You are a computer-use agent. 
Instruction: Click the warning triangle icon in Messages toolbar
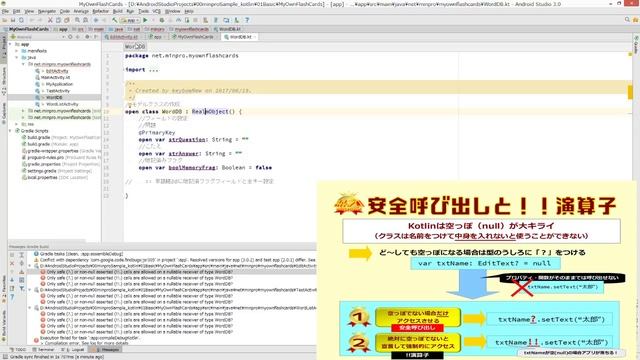point(22,271)
